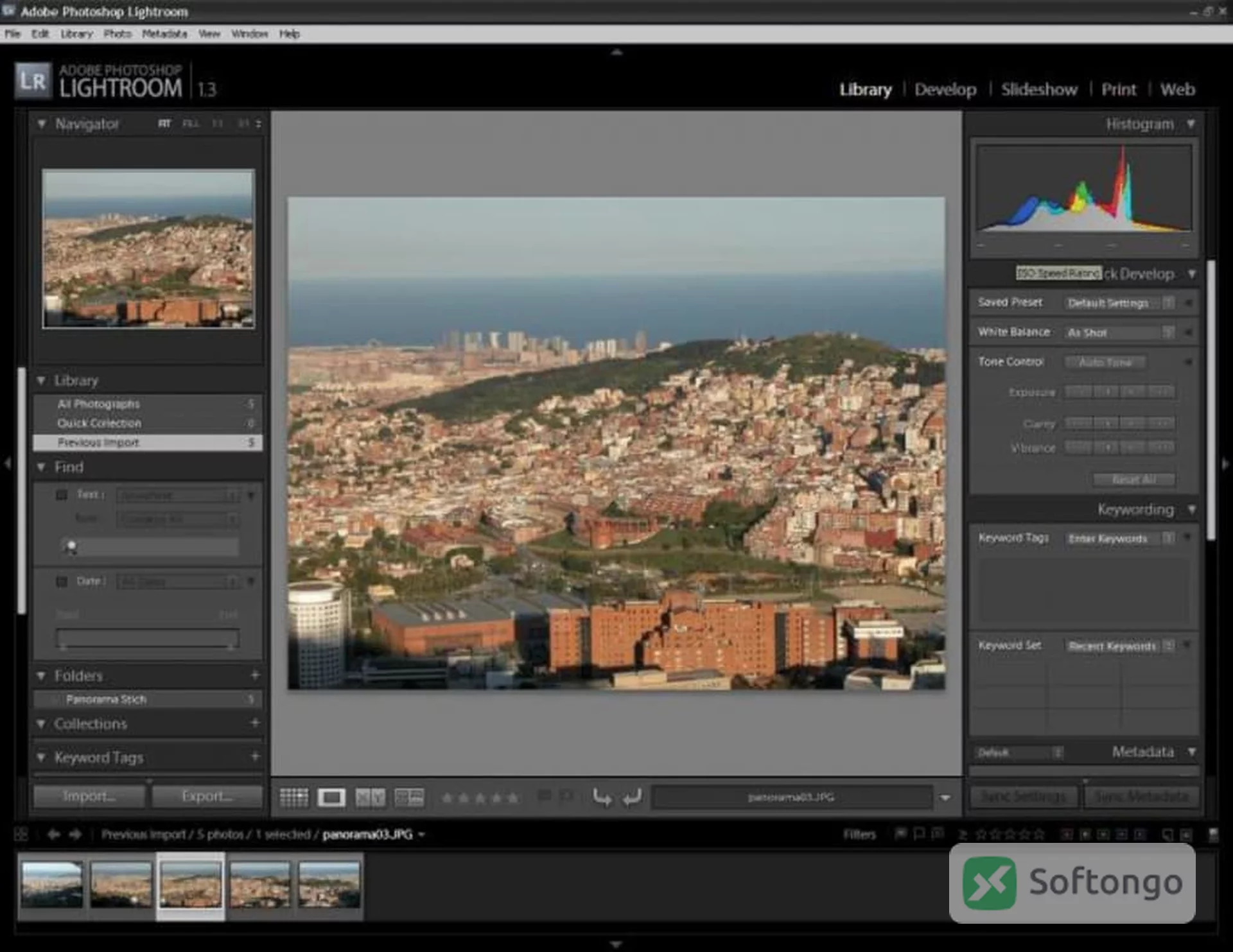Filter by red color label
The image size is (1233, 952).
click(1067, 834)
